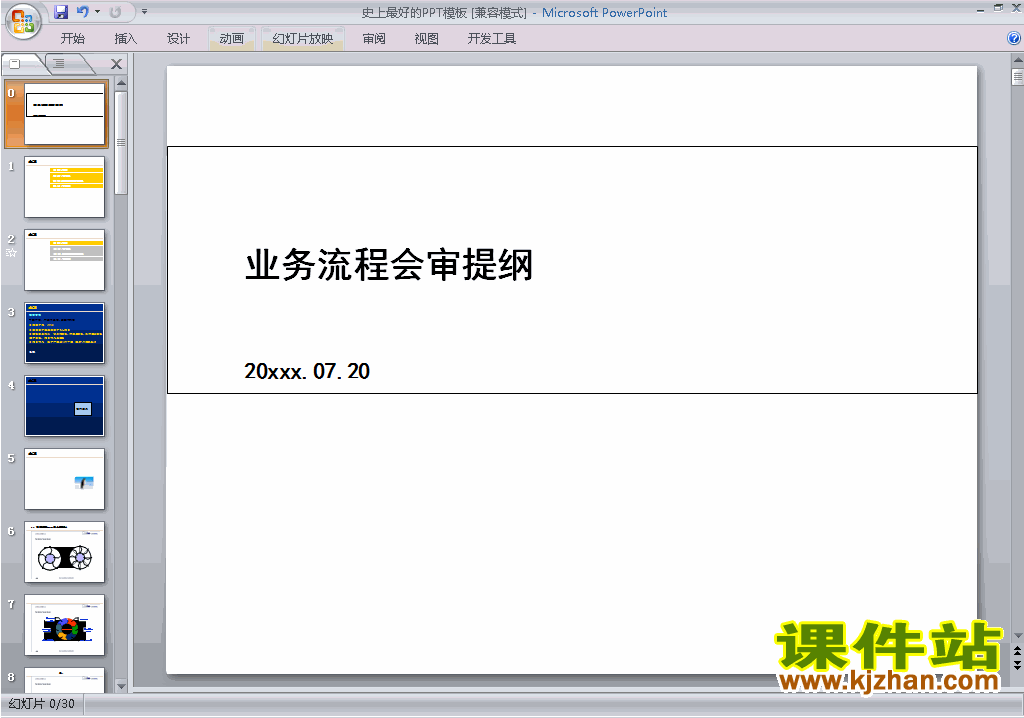The width and height of the screenshot is (1024, 718).
Task: Click main editor scroll up arrow
Action: click(1017, 60)
